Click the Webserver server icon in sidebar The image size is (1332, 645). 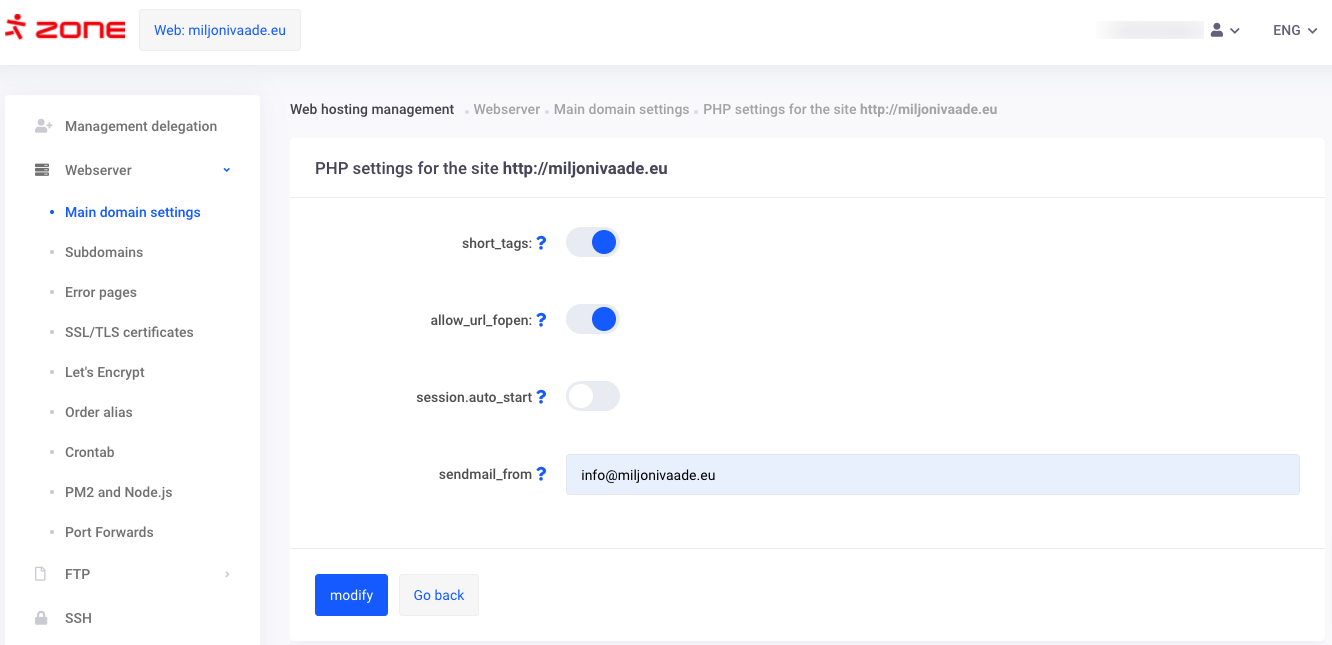(42, 170)
